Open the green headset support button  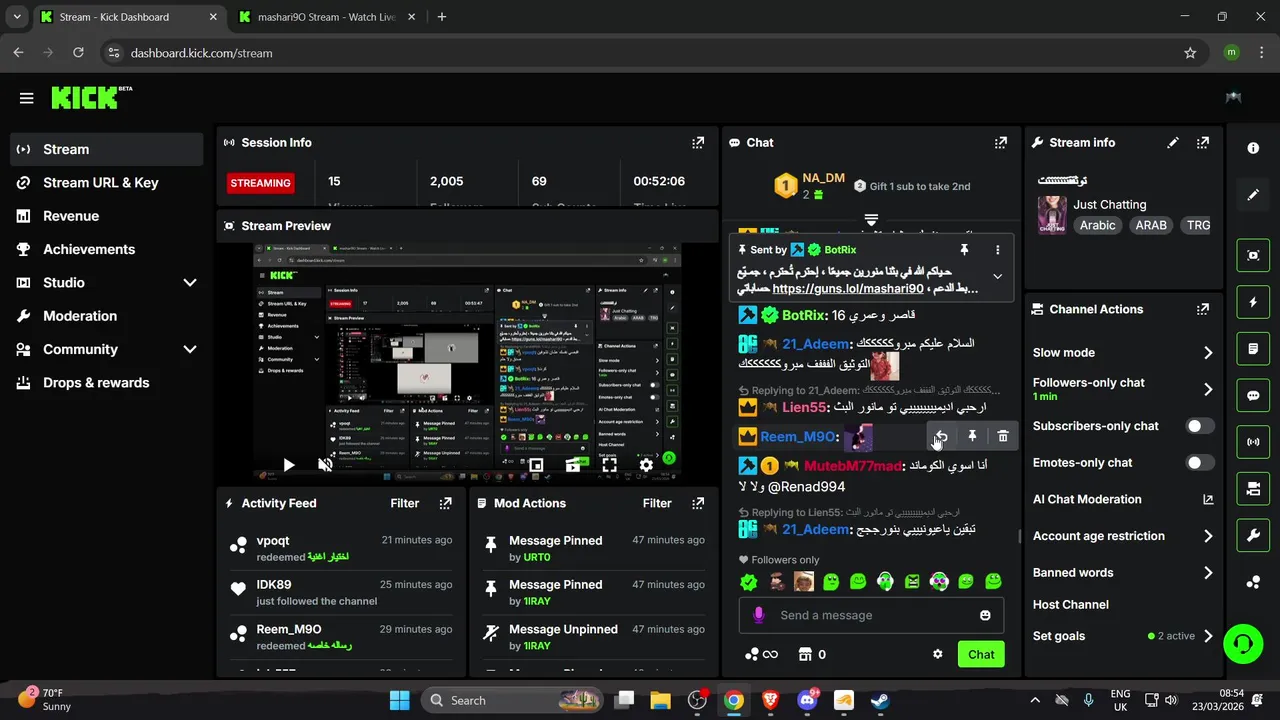click(x=1243, y=643)
